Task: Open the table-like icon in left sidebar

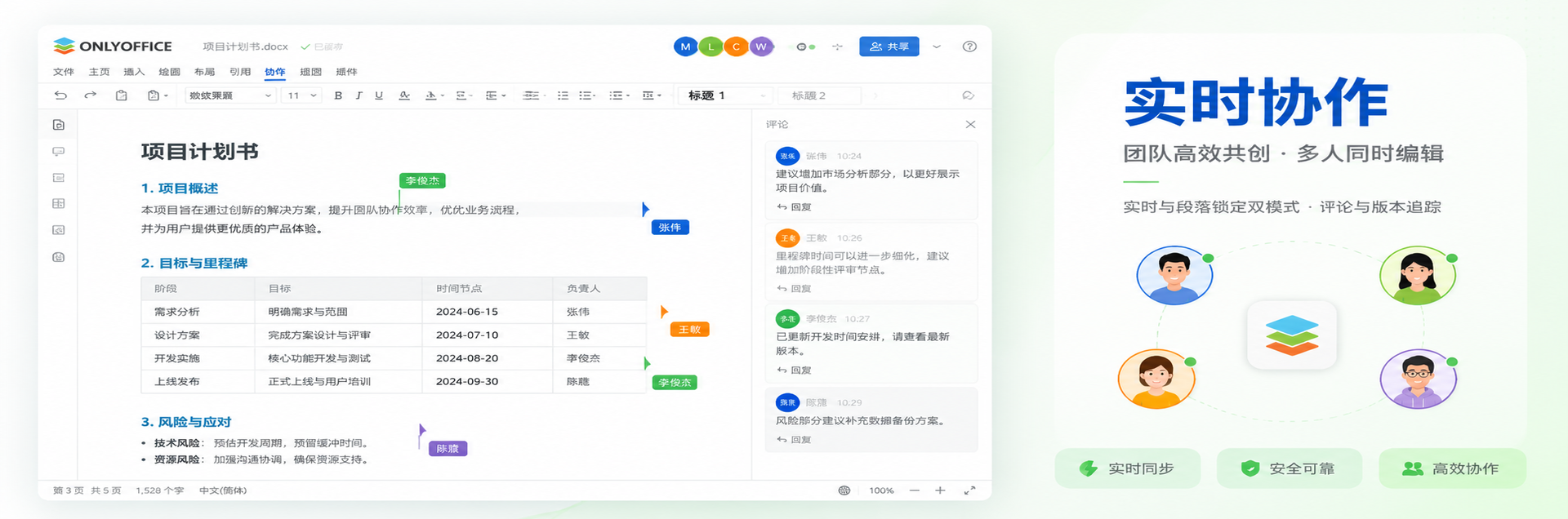Action: pyautogui.click(x=59, y=204)
